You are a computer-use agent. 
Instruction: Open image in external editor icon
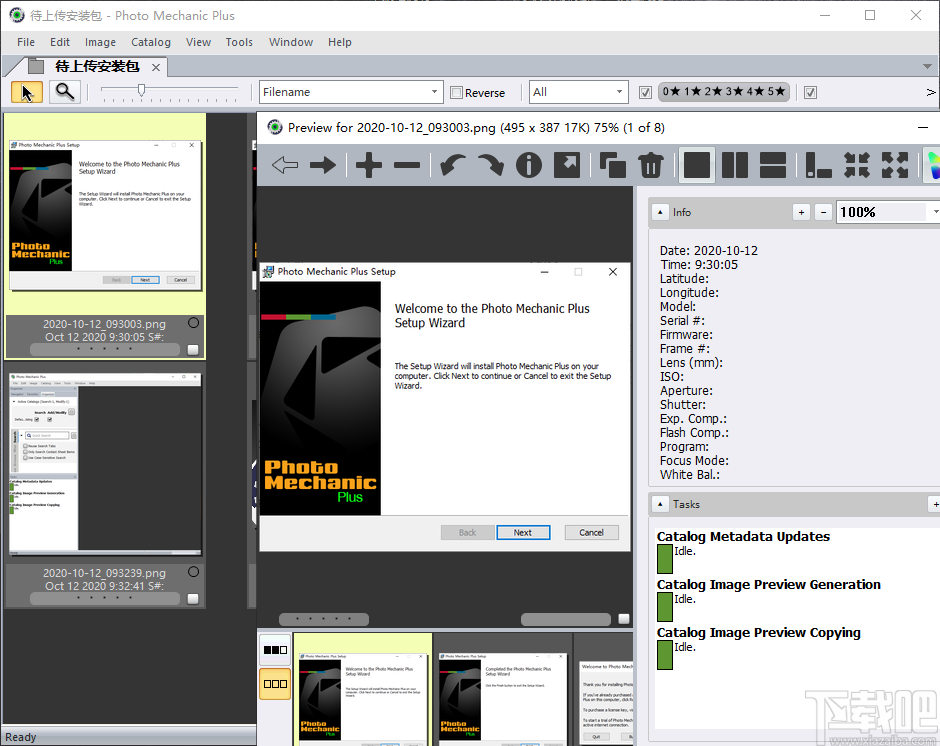(567, 165)
